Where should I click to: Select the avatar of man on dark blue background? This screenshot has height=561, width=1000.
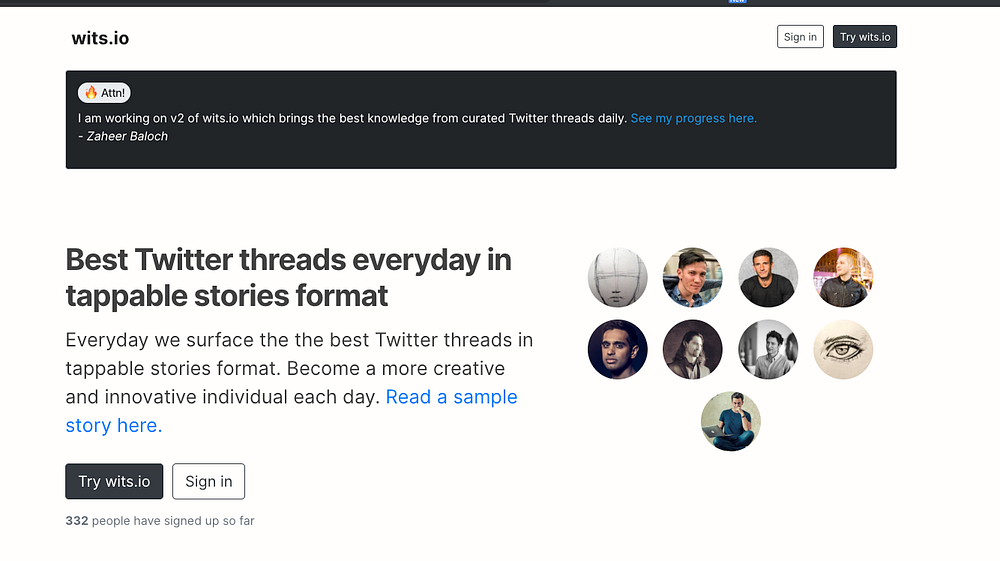point(617,349)
